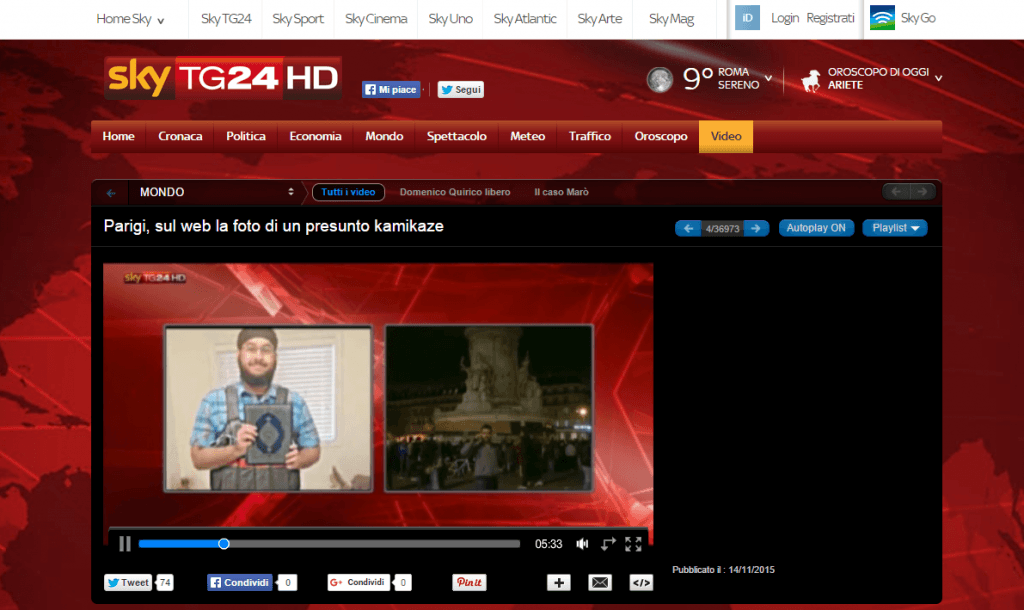Open the Cronaca section
This screenshot has height=610, width=1024.
[180, 136]
